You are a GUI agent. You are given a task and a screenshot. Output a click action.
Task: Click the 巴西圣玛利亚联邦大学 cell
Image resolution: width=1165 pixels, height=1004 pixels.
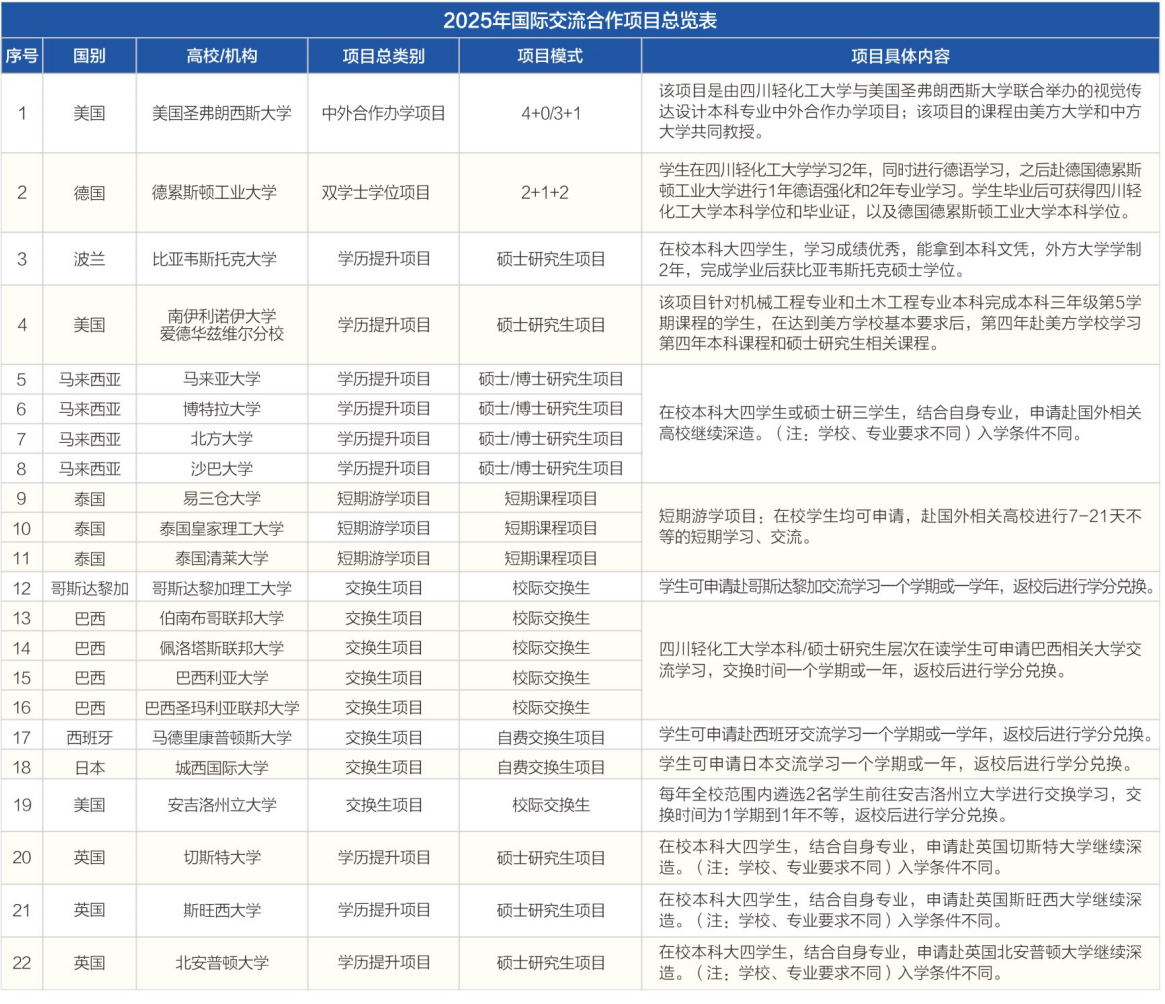tap(222, 707)
